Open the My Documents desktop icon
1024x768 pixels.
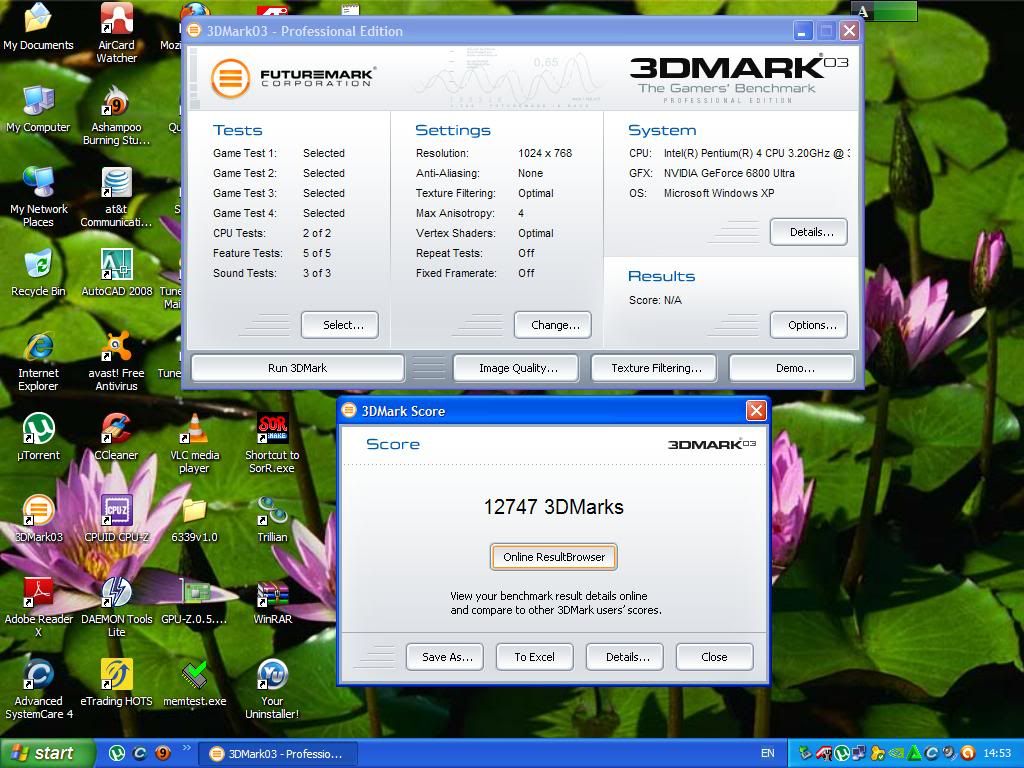point(38,27)
